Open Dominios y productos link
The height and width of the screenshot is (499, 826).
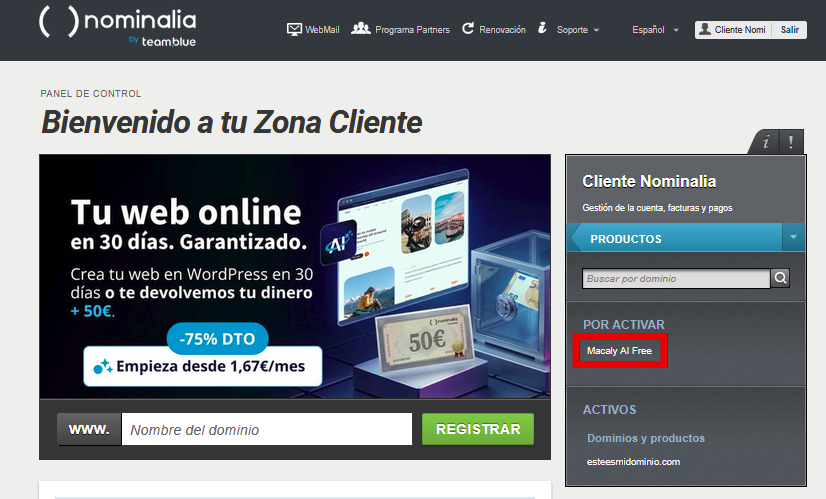coord(646,438)
